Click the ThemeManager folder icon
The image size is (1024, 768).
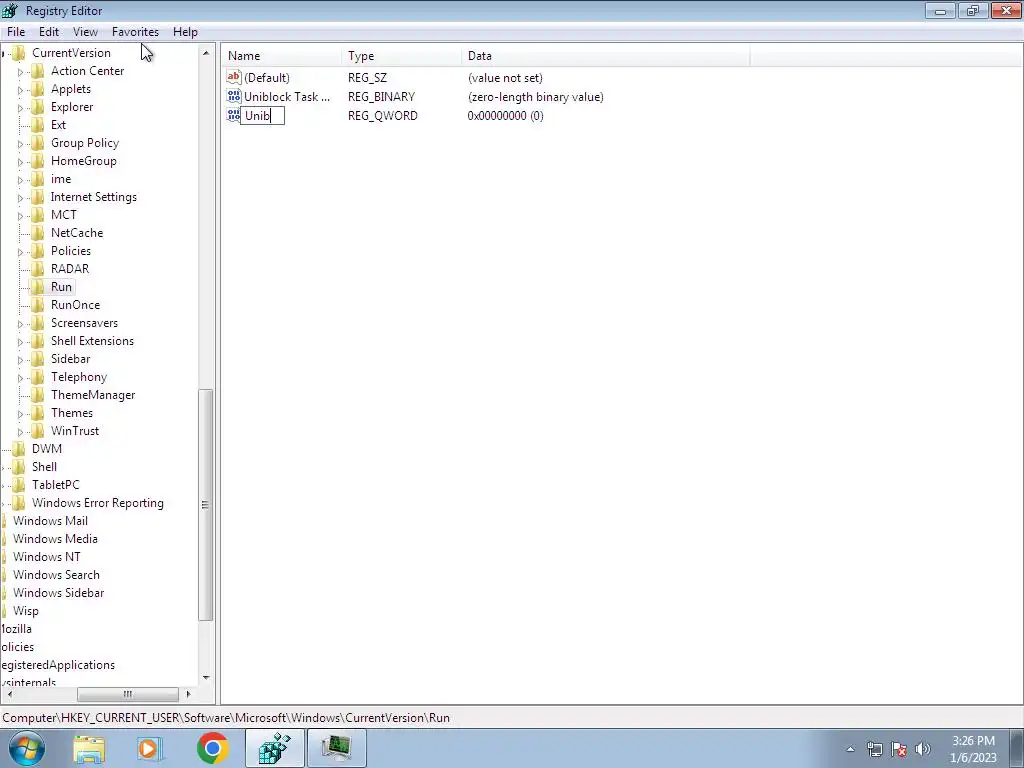(38, 394)
